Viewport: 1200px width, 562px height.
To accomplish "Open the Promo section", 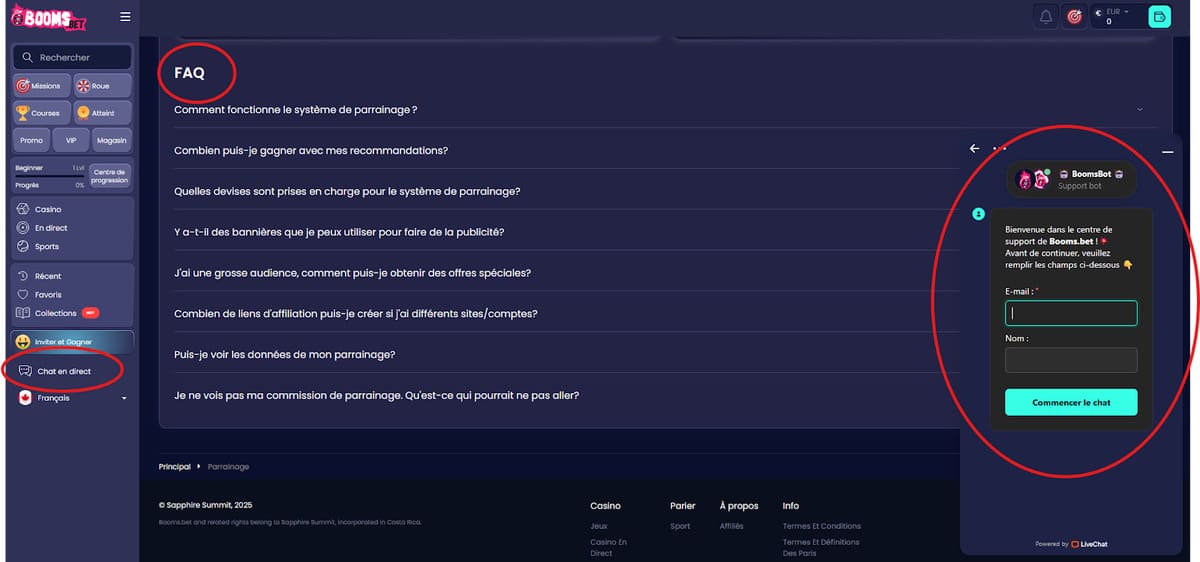I will click(x=32, y=140).
